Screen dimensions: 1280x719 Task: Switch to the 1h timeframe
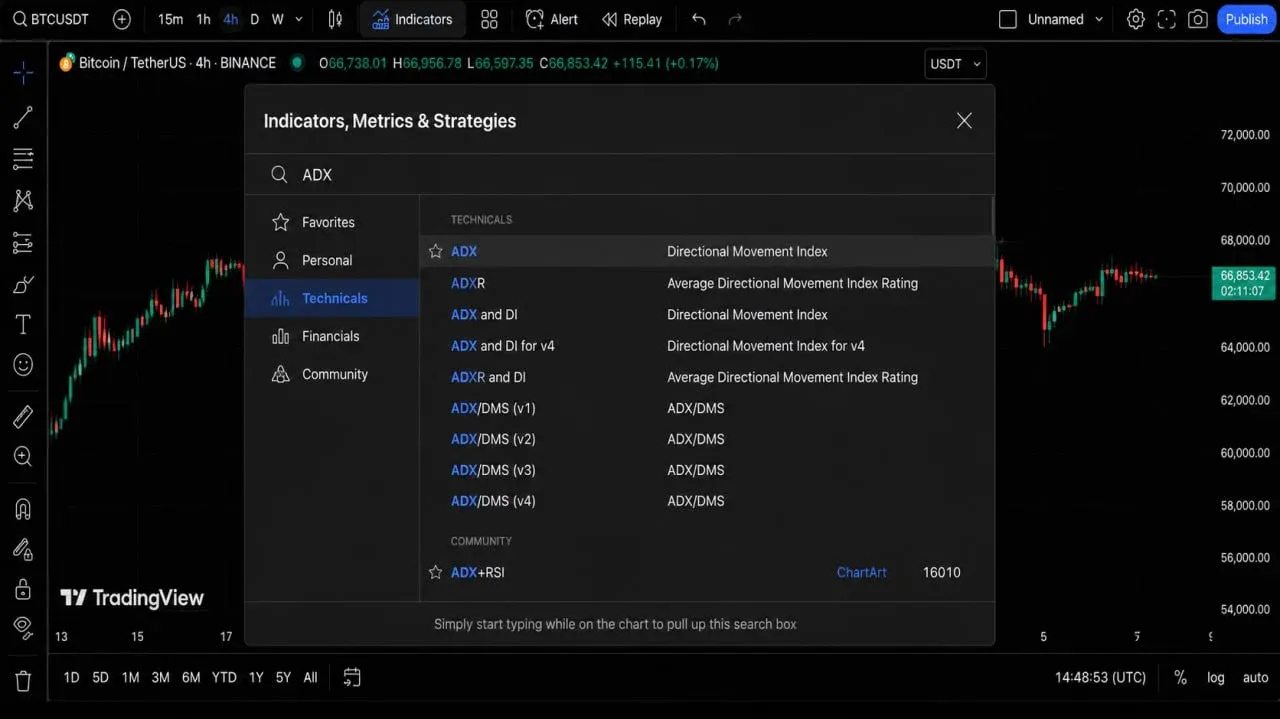(x=203, y=19)
